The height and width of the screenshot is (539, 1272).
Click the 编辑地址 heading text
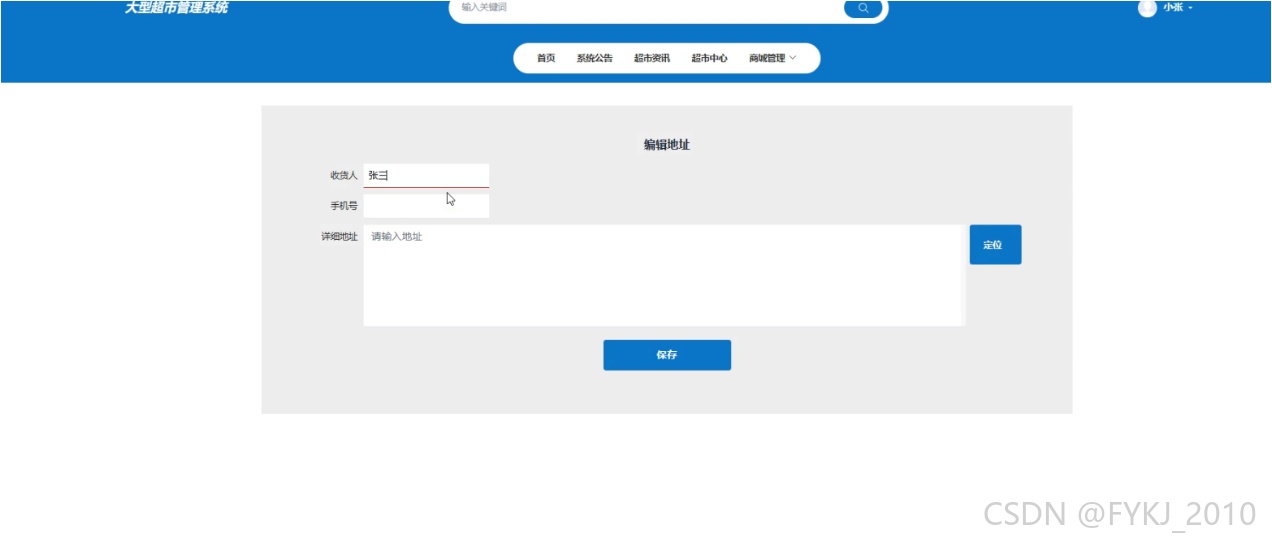[x=667, y=145]
